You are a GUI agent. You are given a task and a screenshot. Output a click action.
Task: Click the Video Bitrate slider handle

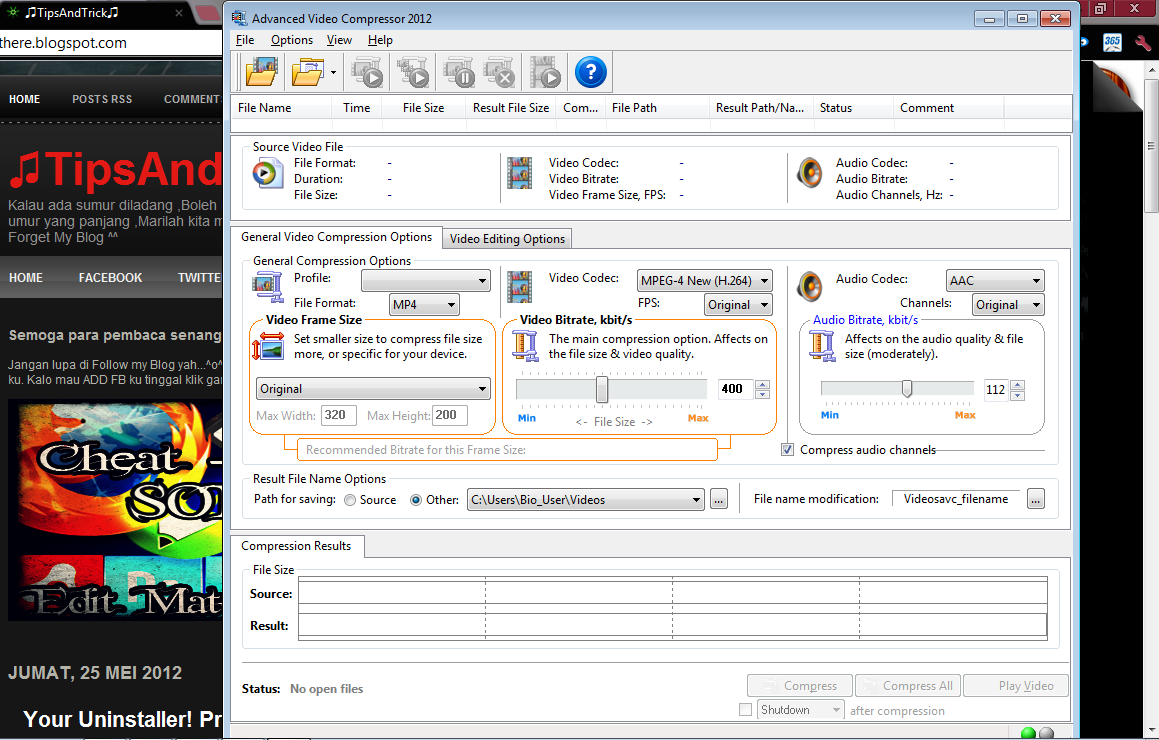point(602,390)
